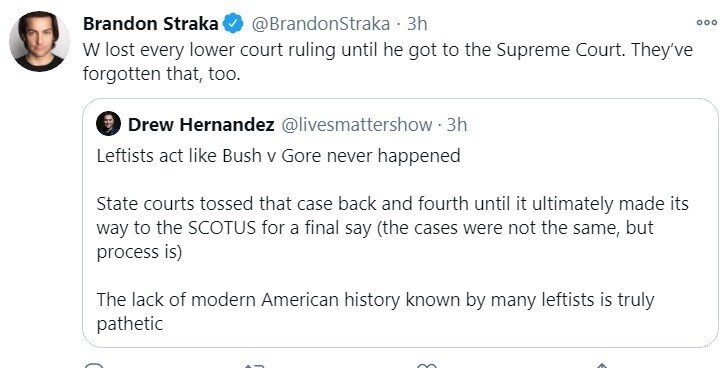Image resolution: width=723 pixels, height=368 pixels.
Task: Click the reply speech bubble icon
Action: tap(94, 365)
